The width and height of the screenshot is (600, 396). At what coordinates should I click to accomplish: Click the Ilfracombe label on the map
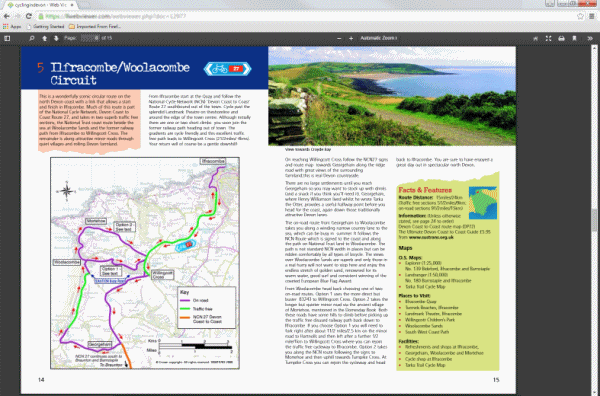[213, 161]
